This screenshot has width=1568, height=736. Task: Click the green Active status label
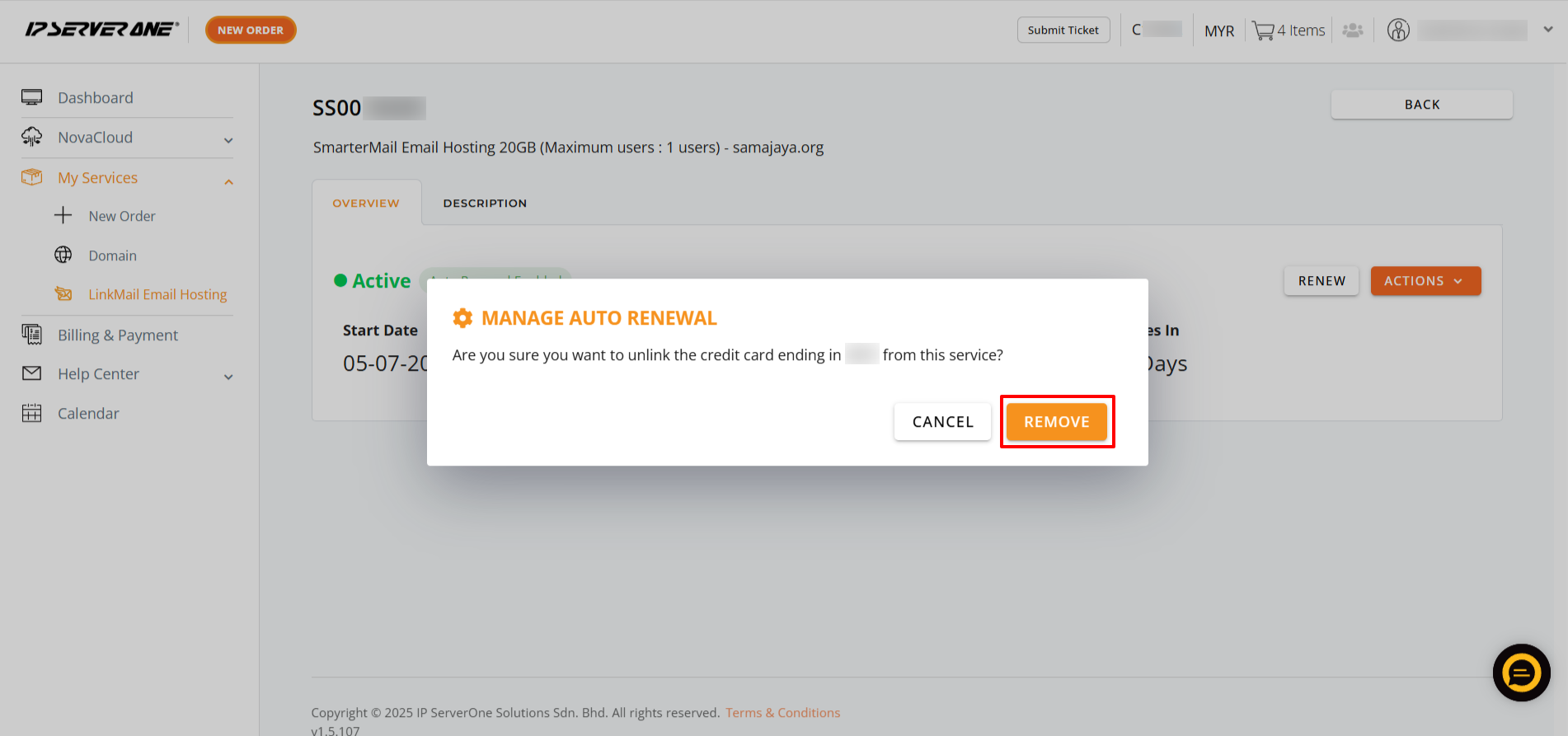tap(381, 281)
